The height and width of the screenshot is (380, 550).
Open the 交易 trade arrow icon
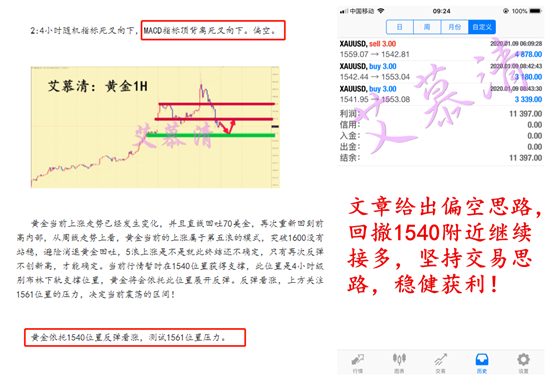[x=441, y=360]
